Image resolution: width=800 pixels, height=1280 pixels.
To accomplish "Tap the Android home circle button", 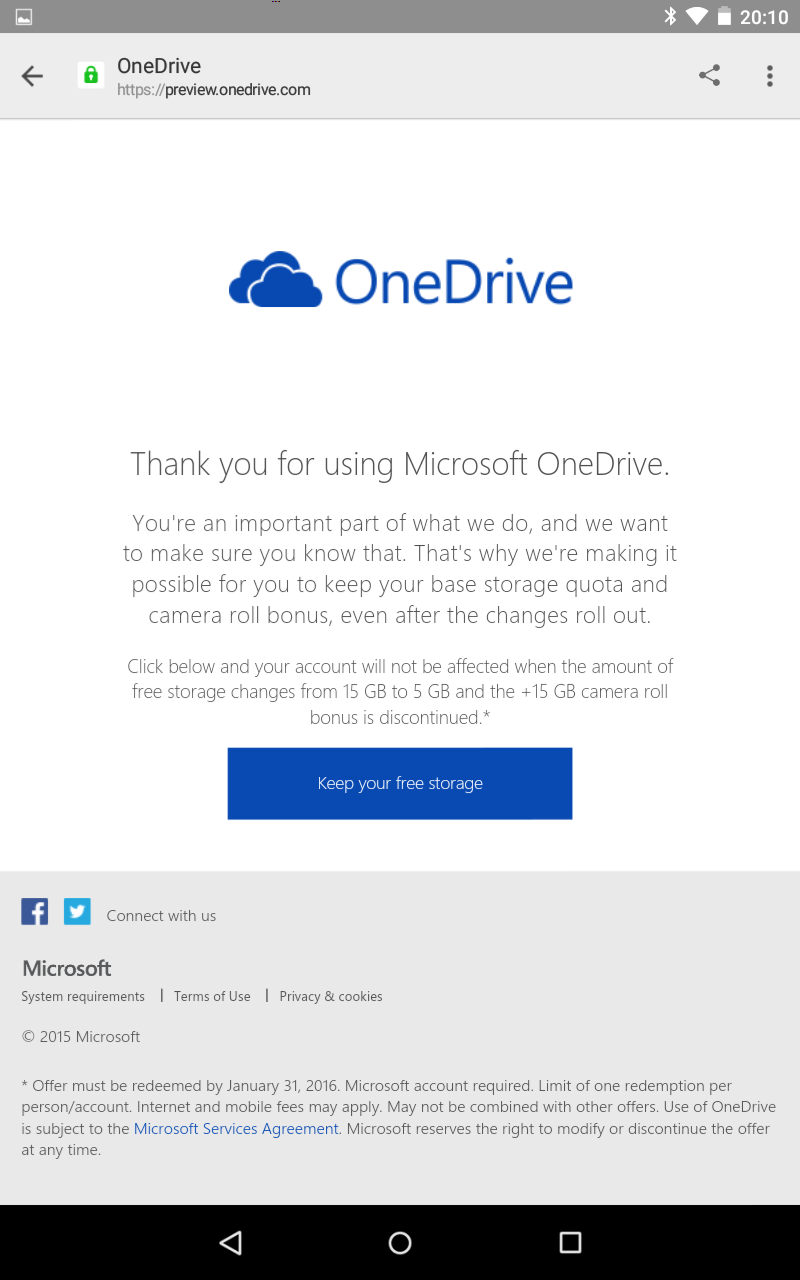I will click(400, 1242).
